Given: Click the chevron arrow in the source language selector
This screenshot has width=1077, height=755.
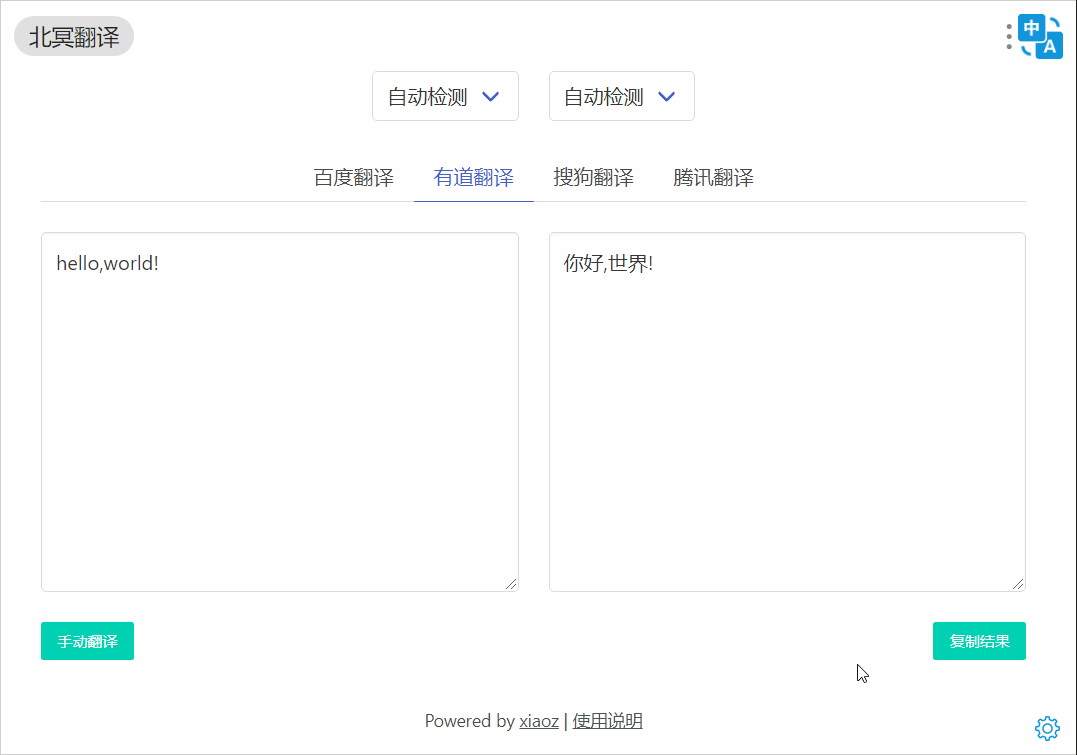Looking at the screenshot, I should pos(490,97).
